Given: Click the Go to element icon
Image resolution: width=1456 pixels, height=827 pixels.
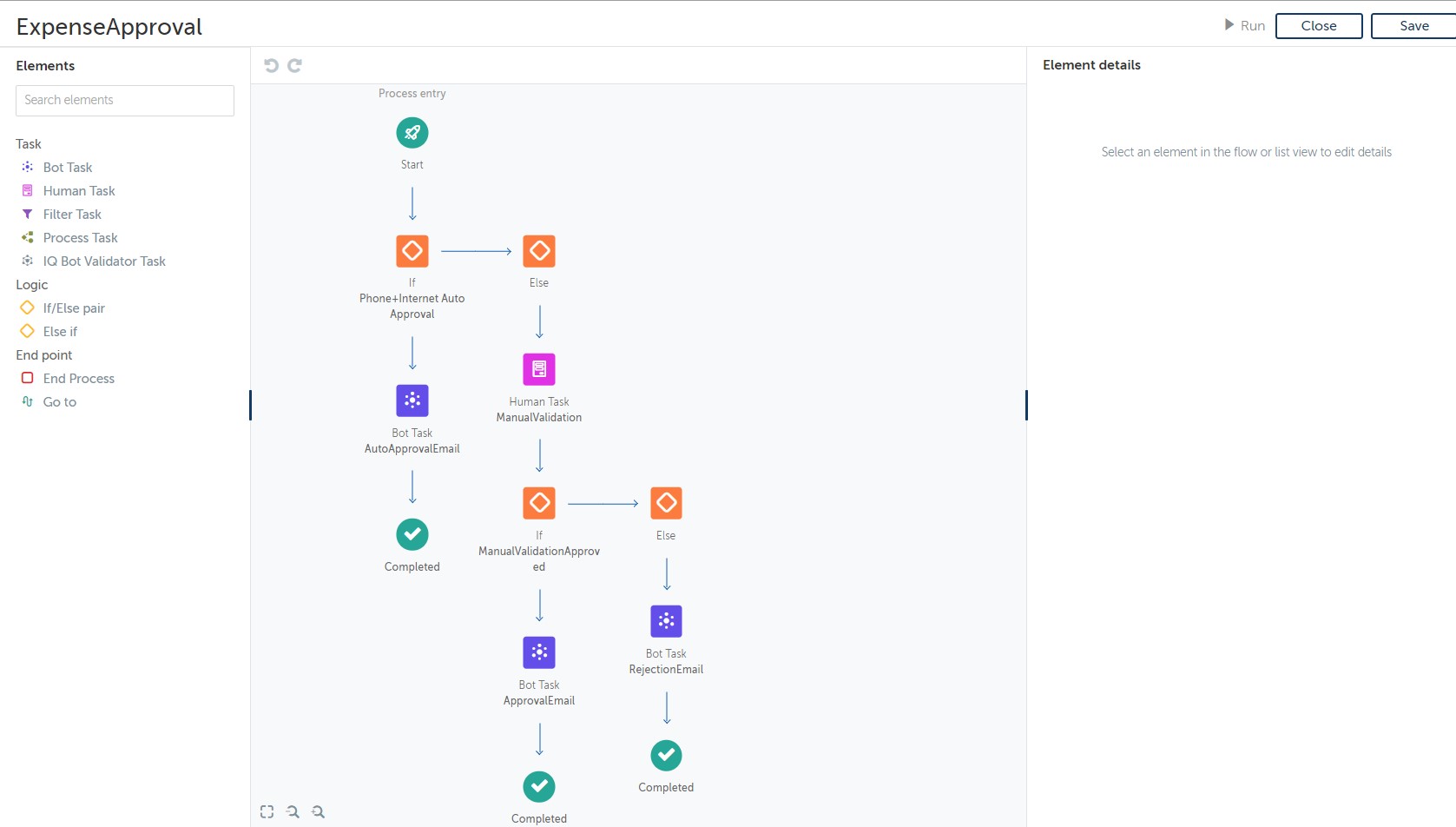Looking at the screenshot, I should point(28,401).
